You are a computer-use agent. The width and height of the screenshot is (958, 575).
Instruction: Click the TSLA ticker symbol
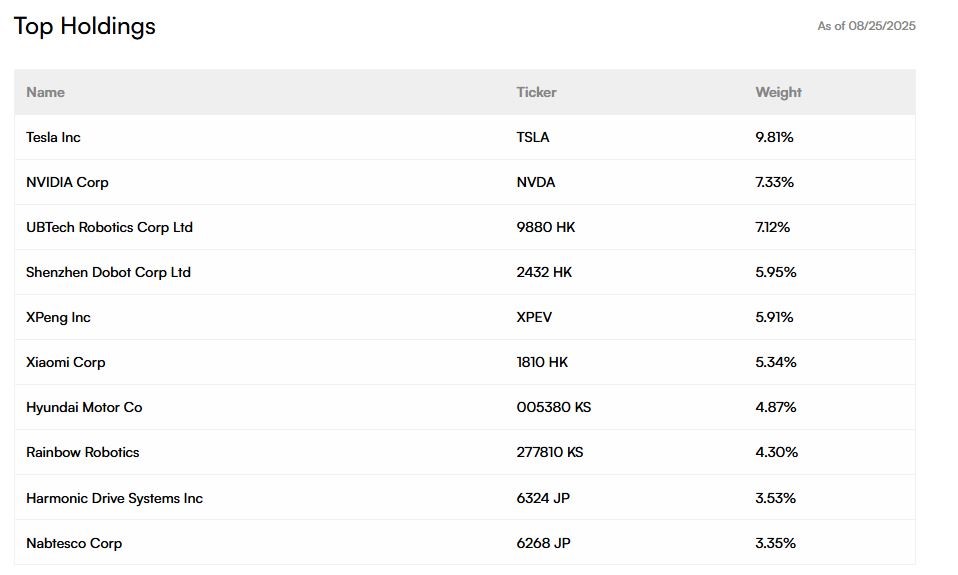click(532, 137)
